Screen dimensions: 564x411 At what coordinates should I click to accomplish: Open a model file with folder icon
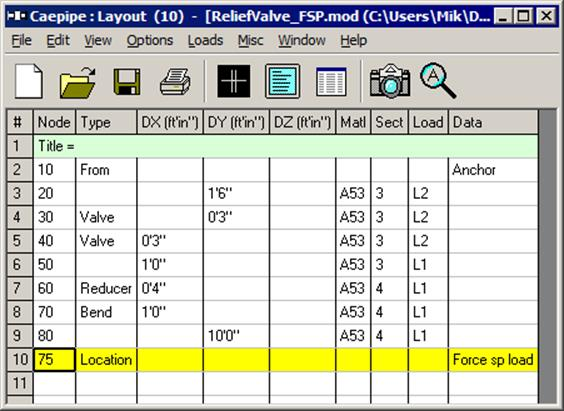(77, 82)
